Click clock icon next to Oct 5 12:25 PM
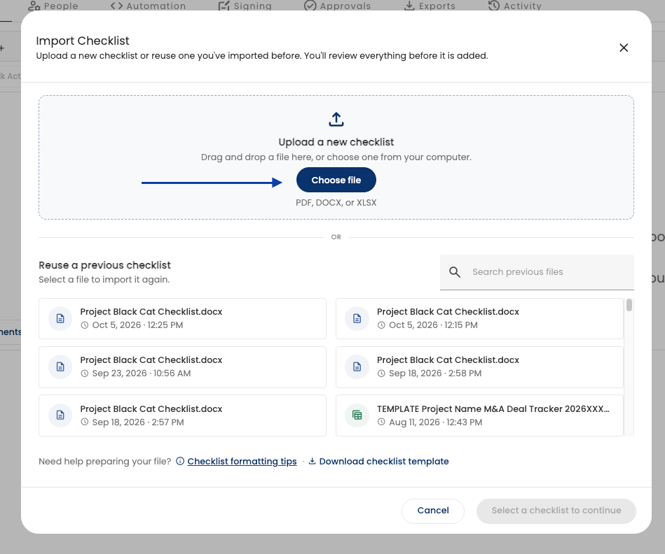 coord(85,325)
